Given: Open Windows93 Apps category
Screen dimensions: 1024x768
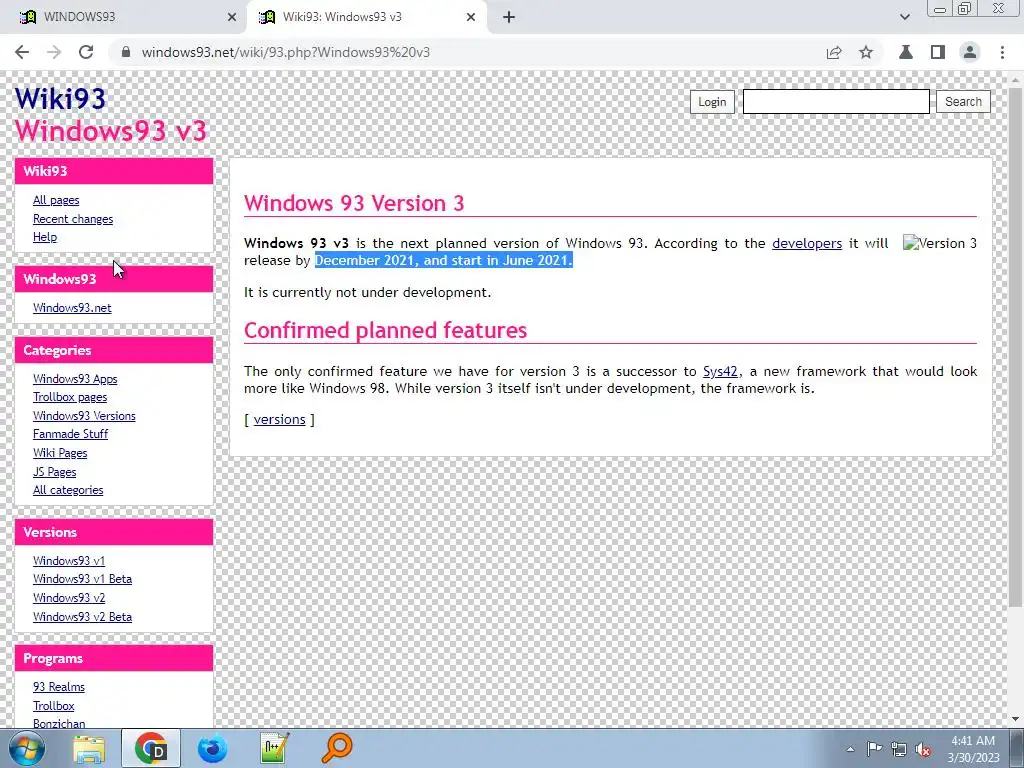Looking at the screenshot, I should (75, 379).
